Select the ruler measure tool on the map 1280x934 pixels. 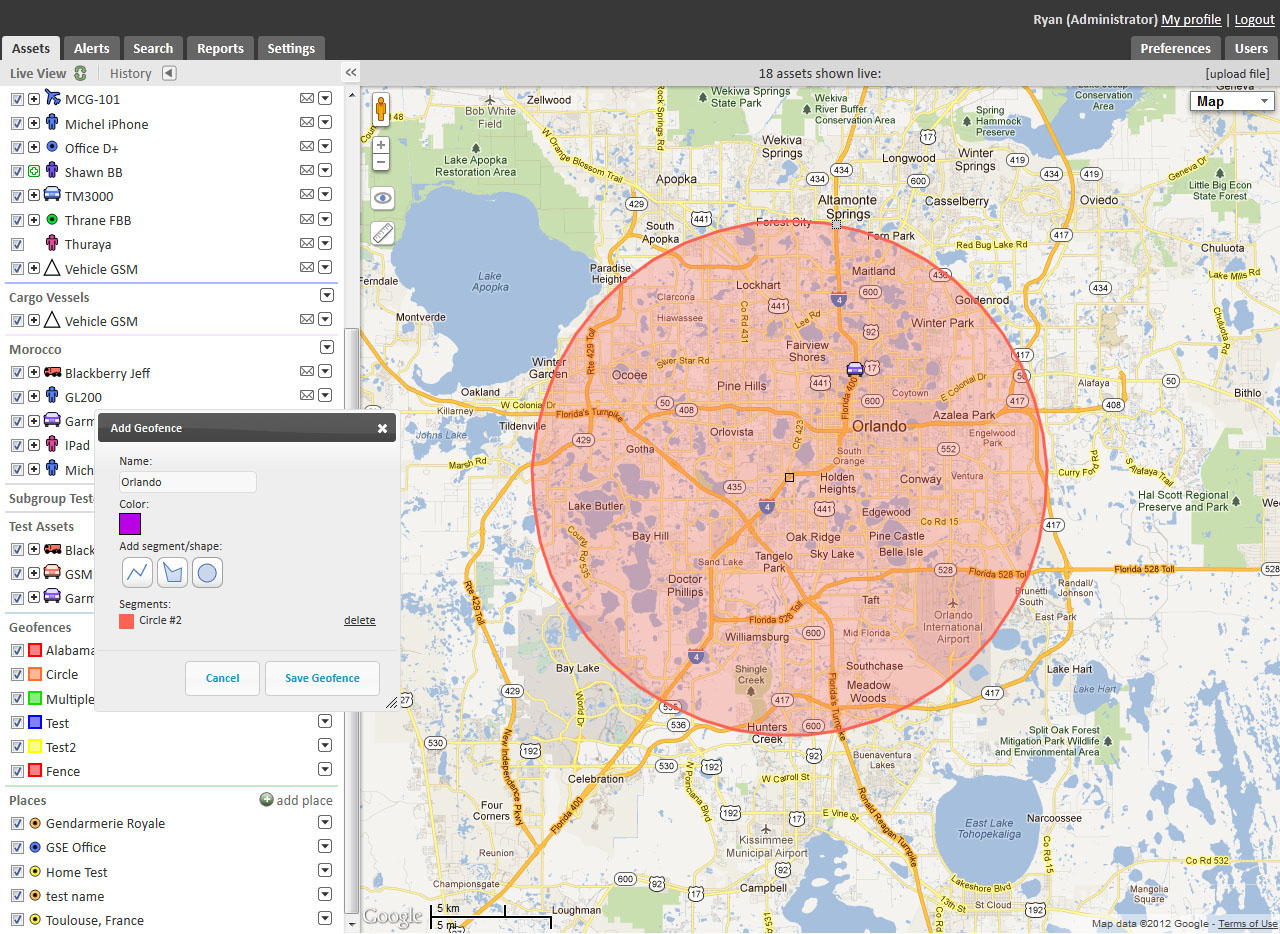pyautogui.click(x=381, y=232)
